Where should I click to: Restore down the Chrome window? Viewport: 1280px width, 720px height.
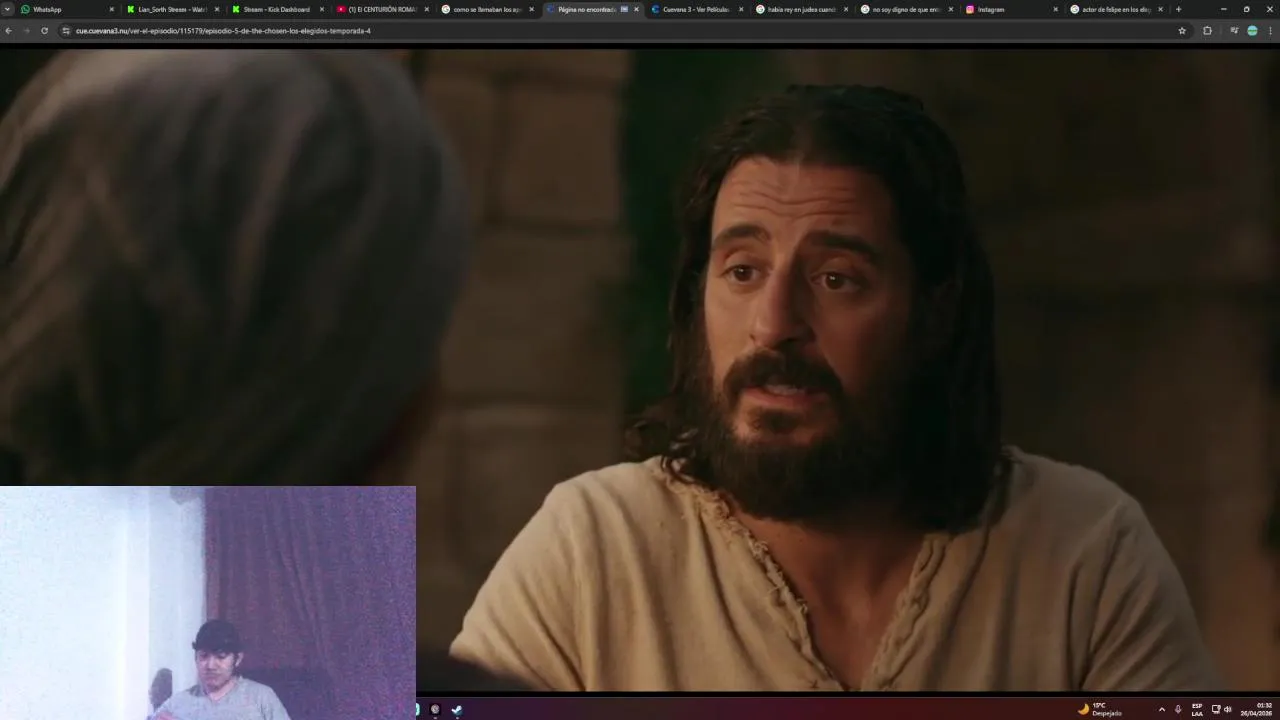[x=1246, y=9]
